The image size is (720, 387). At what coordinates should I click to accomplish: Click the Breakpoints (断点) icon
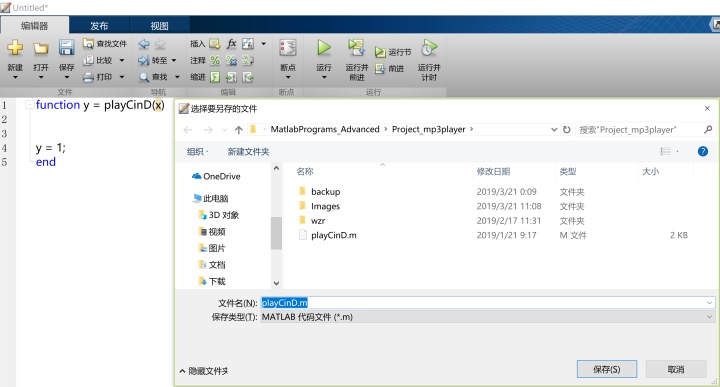tap(288, 48)
